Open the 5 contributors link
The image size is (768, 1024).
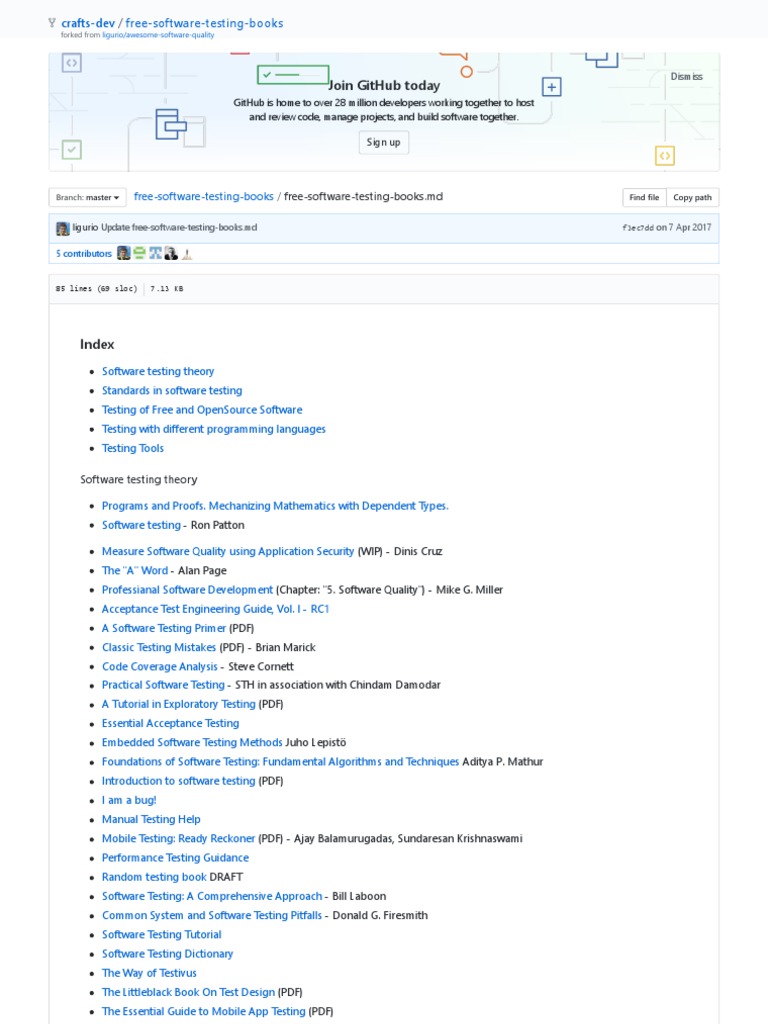point(84,253)
